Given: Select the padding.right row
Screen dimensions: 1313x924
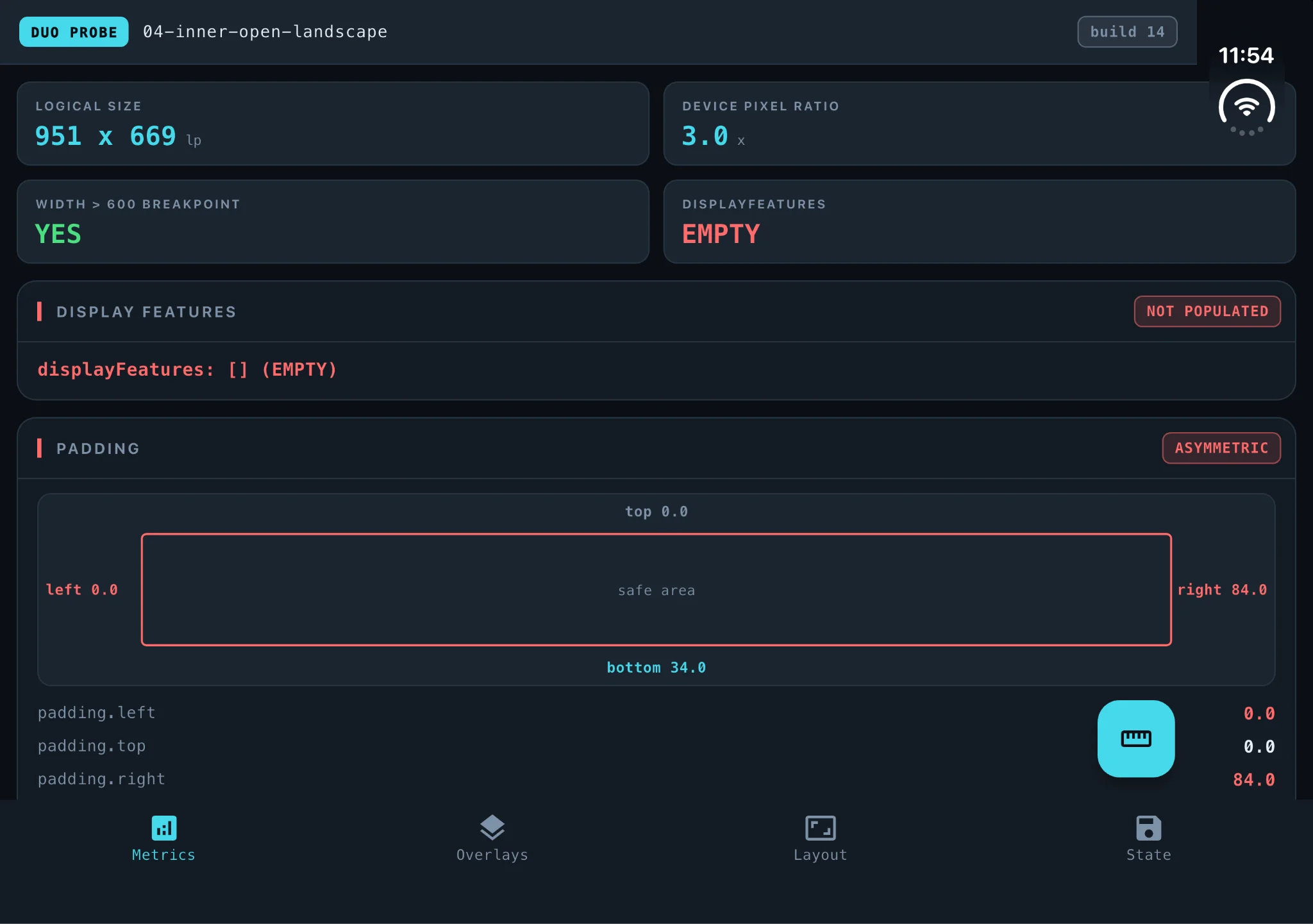Looking at the screenshot, I should tap(656, 780).
